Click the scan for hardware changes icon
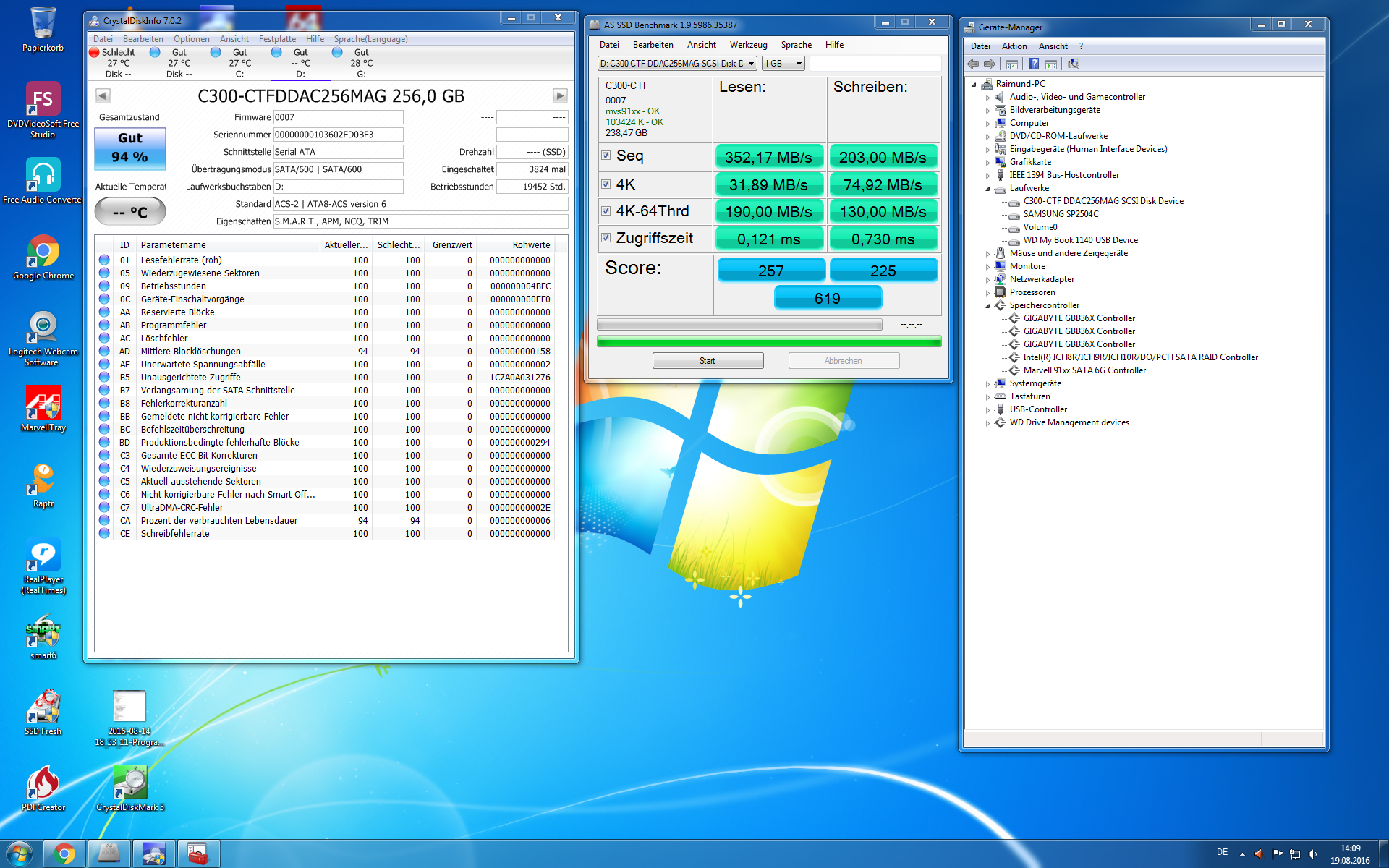Image resolution: width=1389 pixels, height=868 pixels. point(1074,64)
